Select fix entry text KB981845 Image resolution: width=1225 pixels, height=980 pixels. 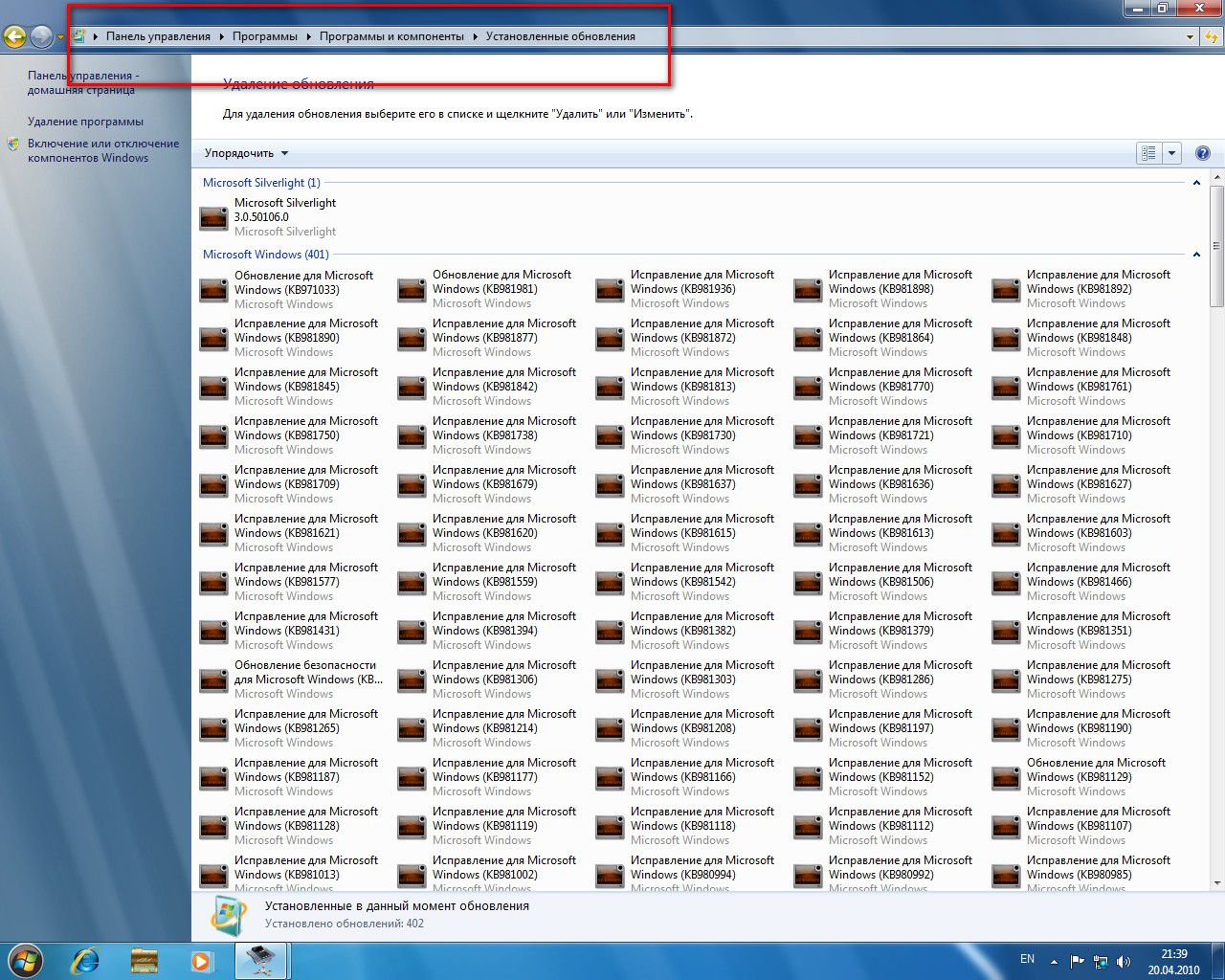(x=306, y=379)
